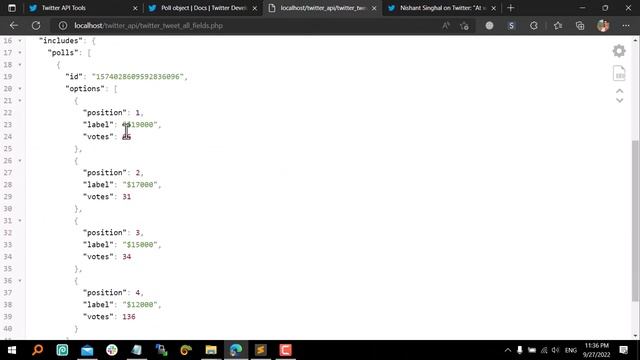Click the page vertical scrollbar thumb
Image resolution: width=640 pixels, height=360 pixels.
(635, 220)
